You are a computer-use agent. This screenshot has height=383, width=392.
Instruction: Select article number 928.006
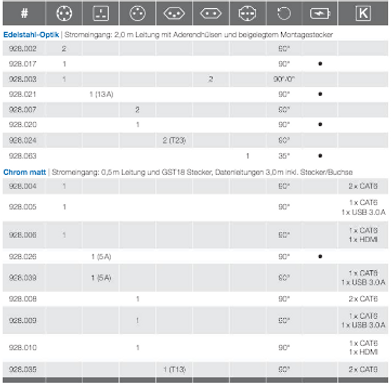coord(23,235)
